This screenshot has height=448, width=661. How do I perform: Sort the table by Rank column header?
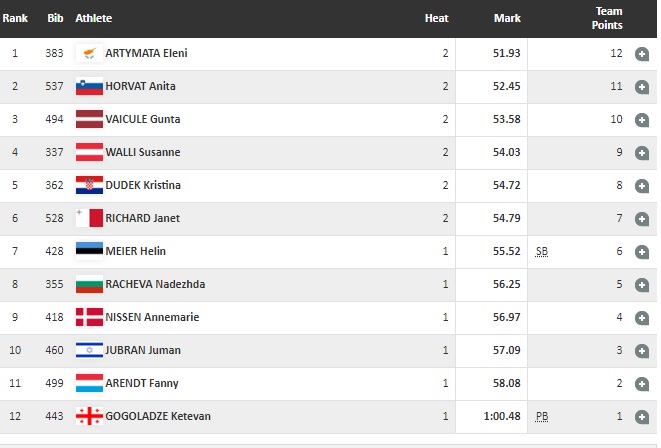(15, 18)
